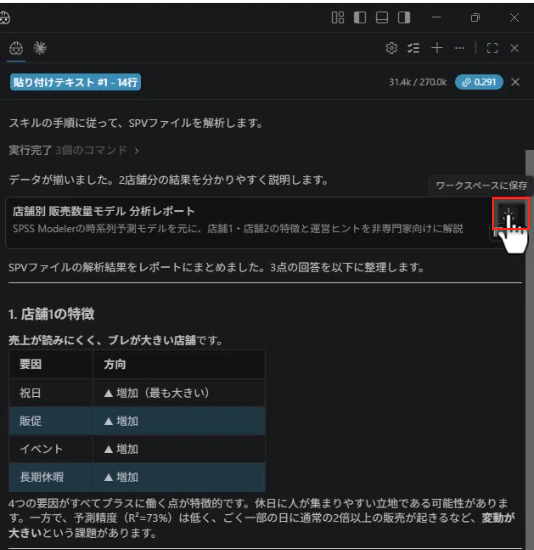The width and height of the screenshot is (534, 550).
Task: Expand 実行完了 3個のコマンド details
Action: [x=74, y=150]
